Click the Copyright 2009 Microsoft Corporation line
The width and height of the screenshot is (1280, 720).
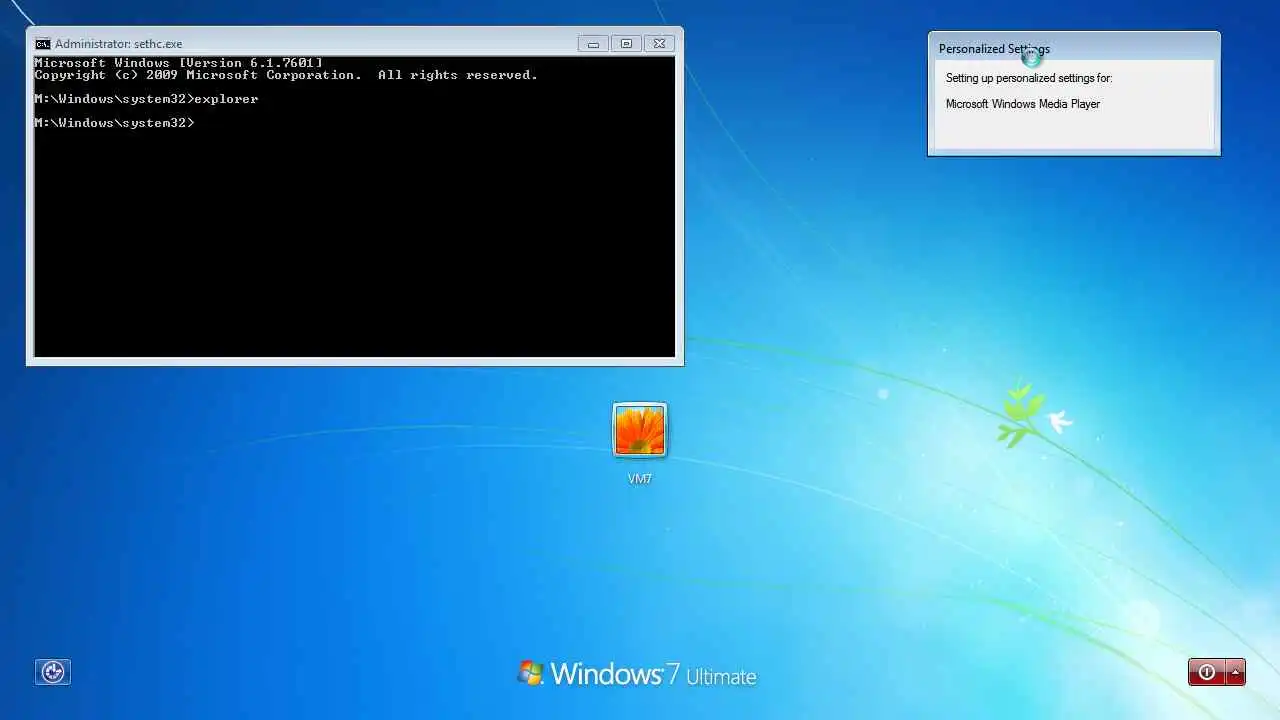pos(286,75)
